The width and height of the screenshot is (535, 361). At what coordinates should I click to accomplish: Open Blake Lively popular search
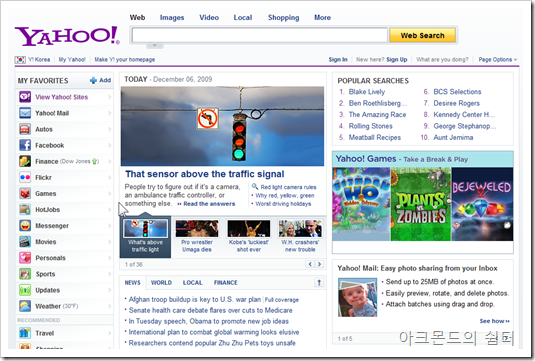(x=367, y=91)
